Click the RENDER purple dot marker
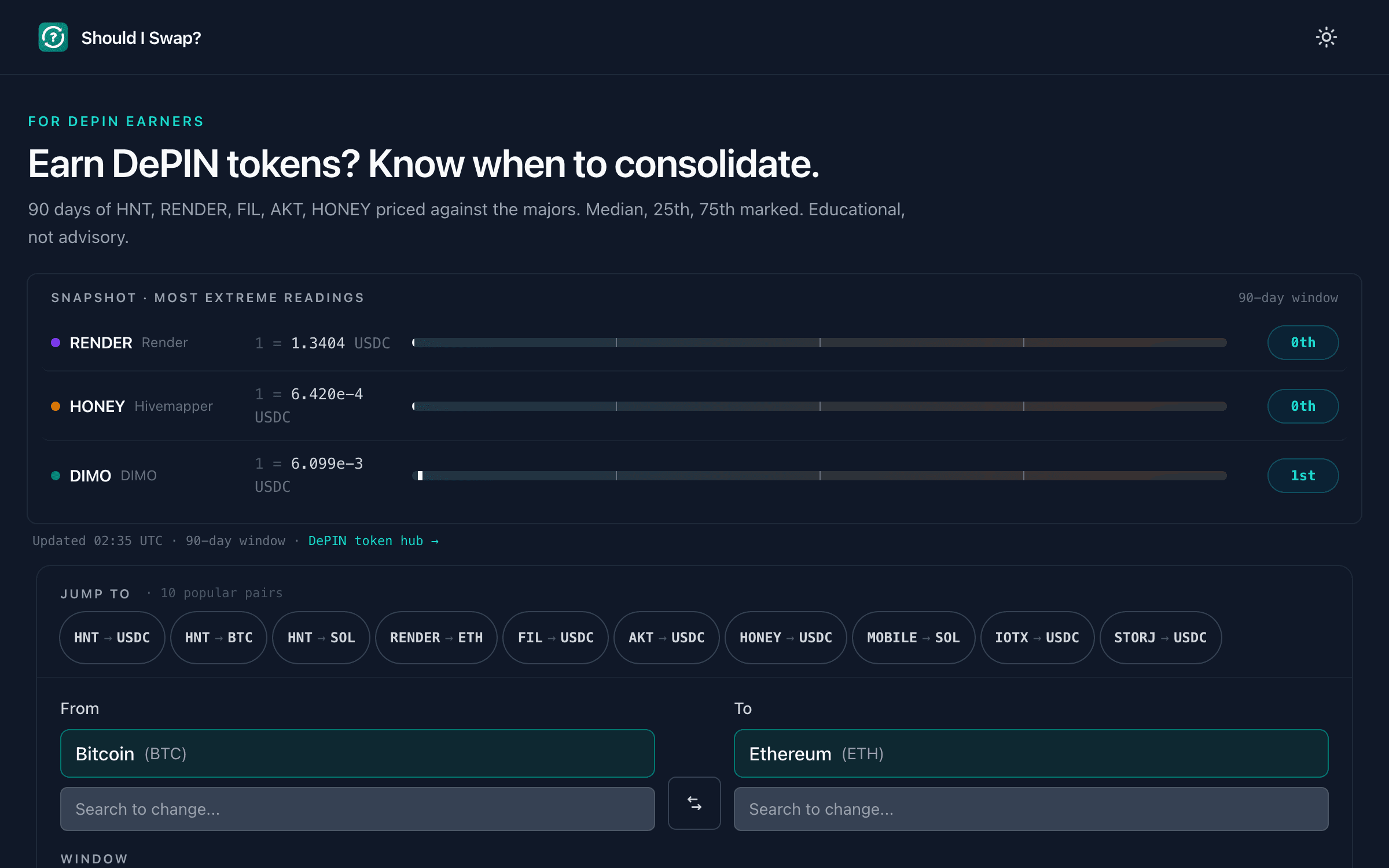The image size is (1389, 868). tap(56, 343)
